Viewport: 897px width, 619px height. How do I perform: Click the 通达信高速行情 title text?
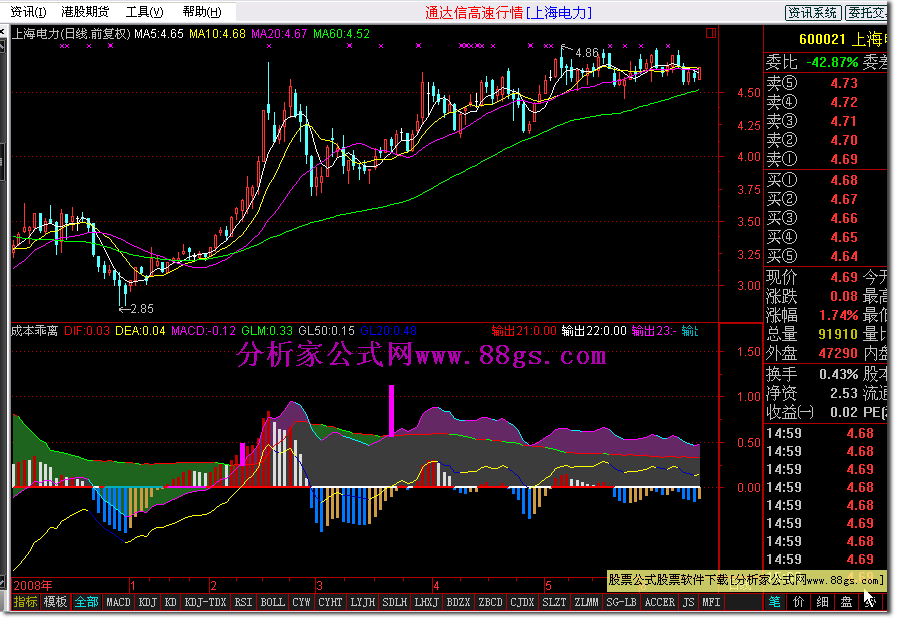[x=474, y=13]
